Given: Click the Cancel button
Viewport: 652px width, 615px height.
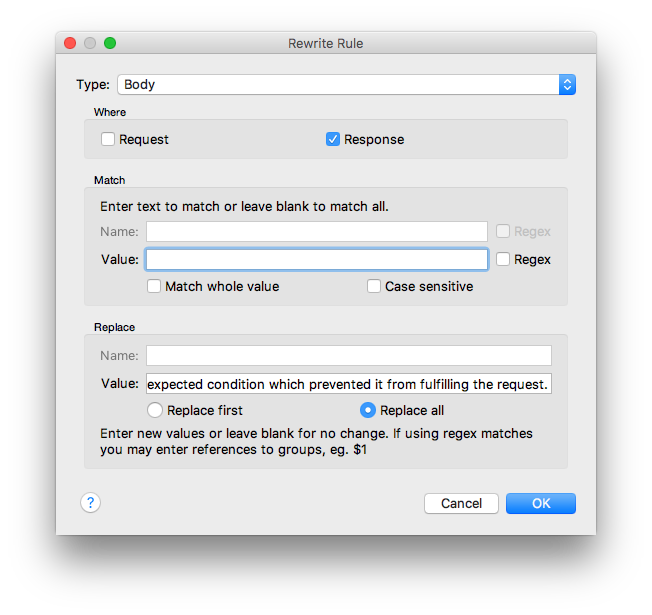Looking at the screenshot, I should [x=461, y=503].
